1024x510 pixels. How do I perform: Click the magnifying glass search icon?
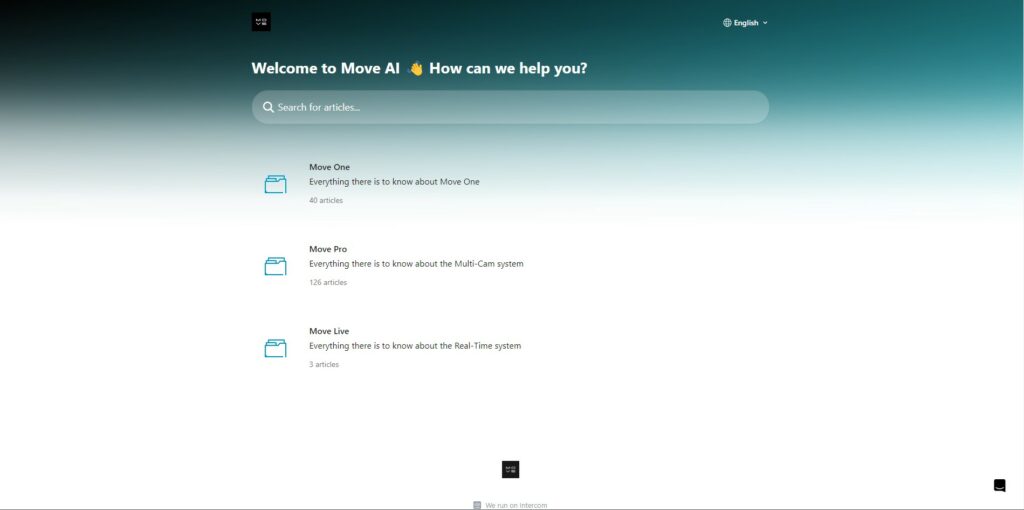pos(268,107)
